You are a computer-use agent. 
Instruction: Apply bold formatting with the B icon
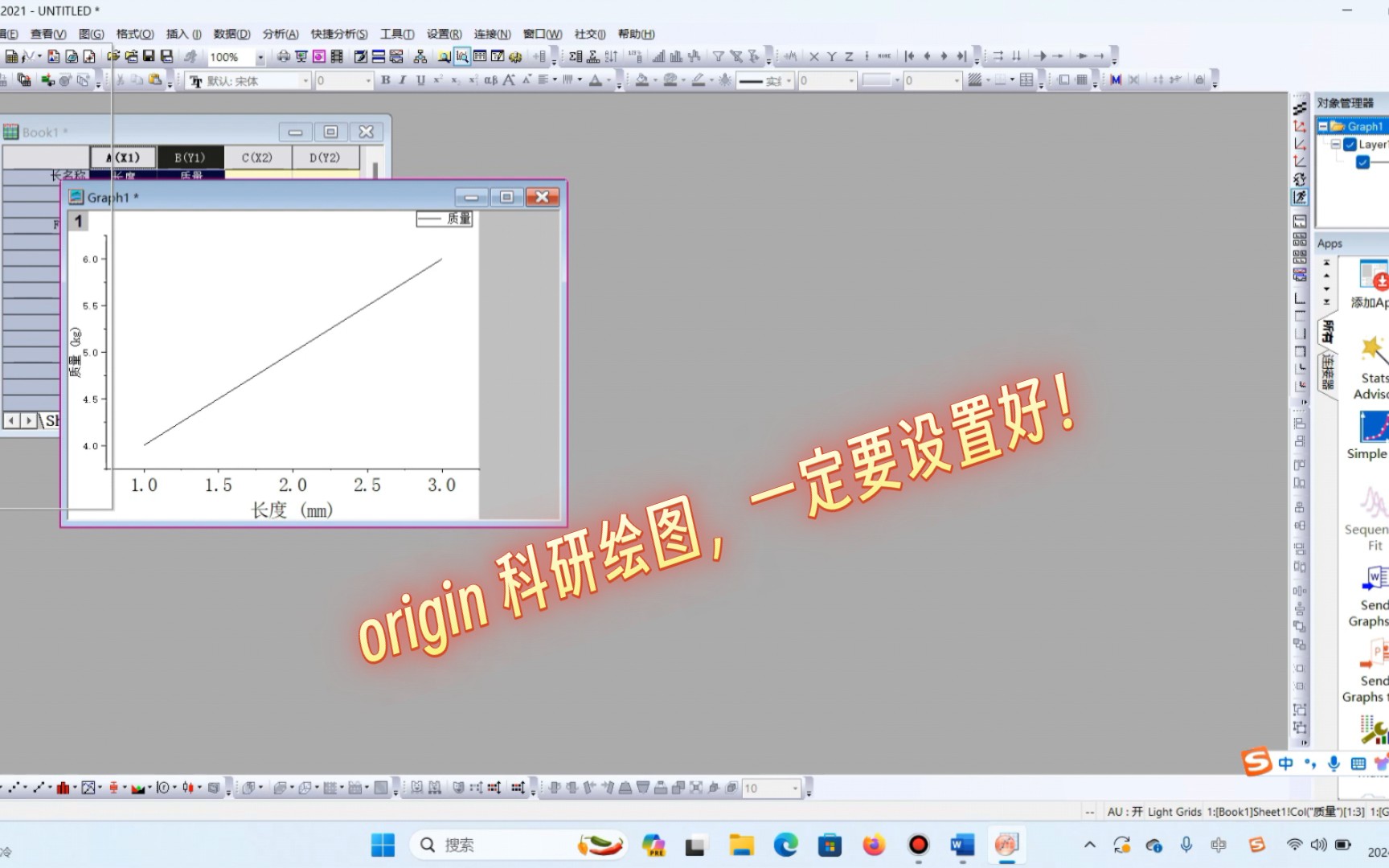coord(386,80)
